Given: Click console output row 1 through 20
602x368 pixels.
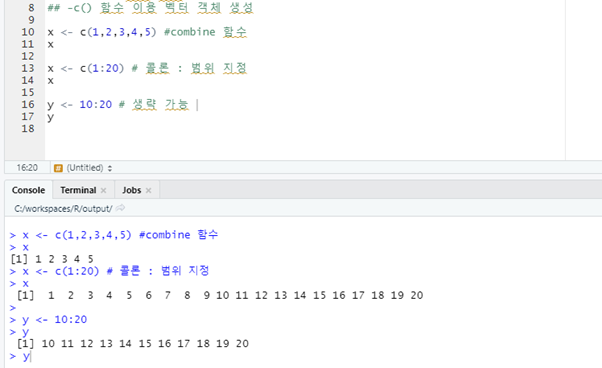Looking at the screenshot, I should [x=220, y=295].
